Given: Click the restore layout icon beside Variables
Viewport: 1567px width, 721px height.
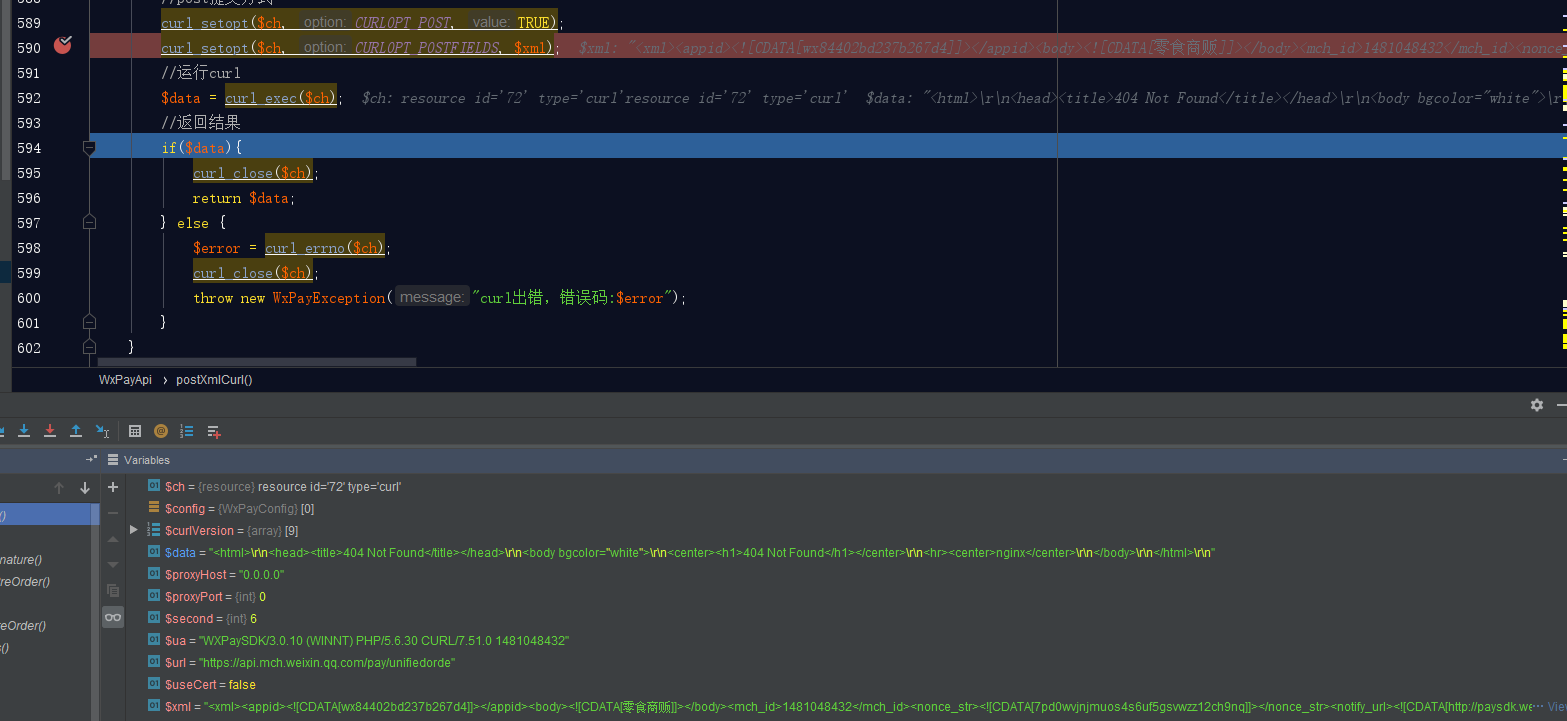Looking at the screenshot, I should [91, 459].
